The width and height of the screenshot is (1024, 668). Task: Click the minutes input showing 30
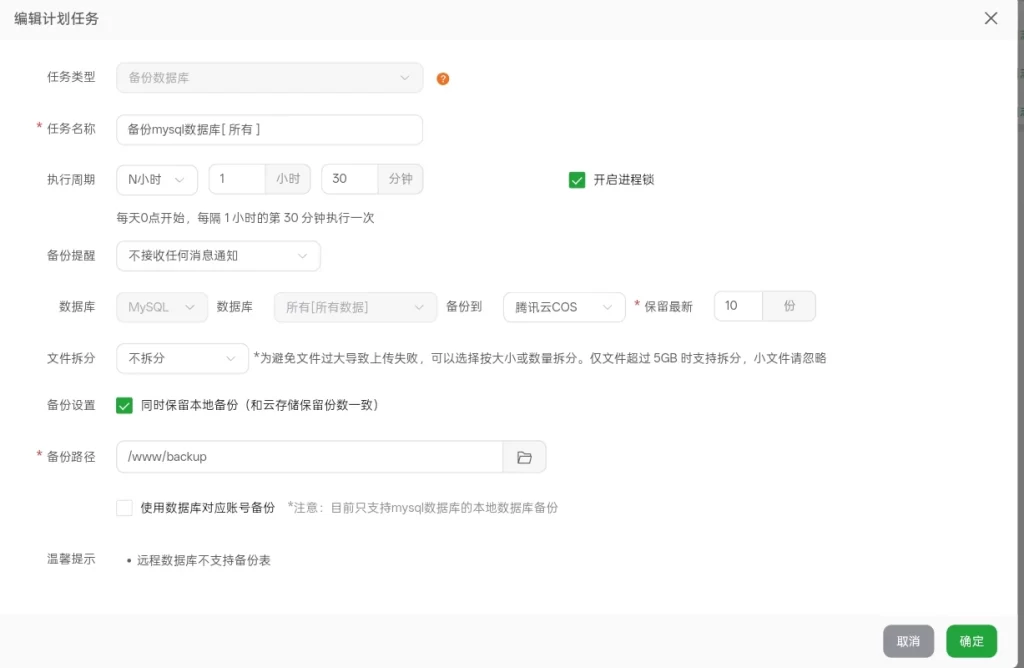click(348, 180)
